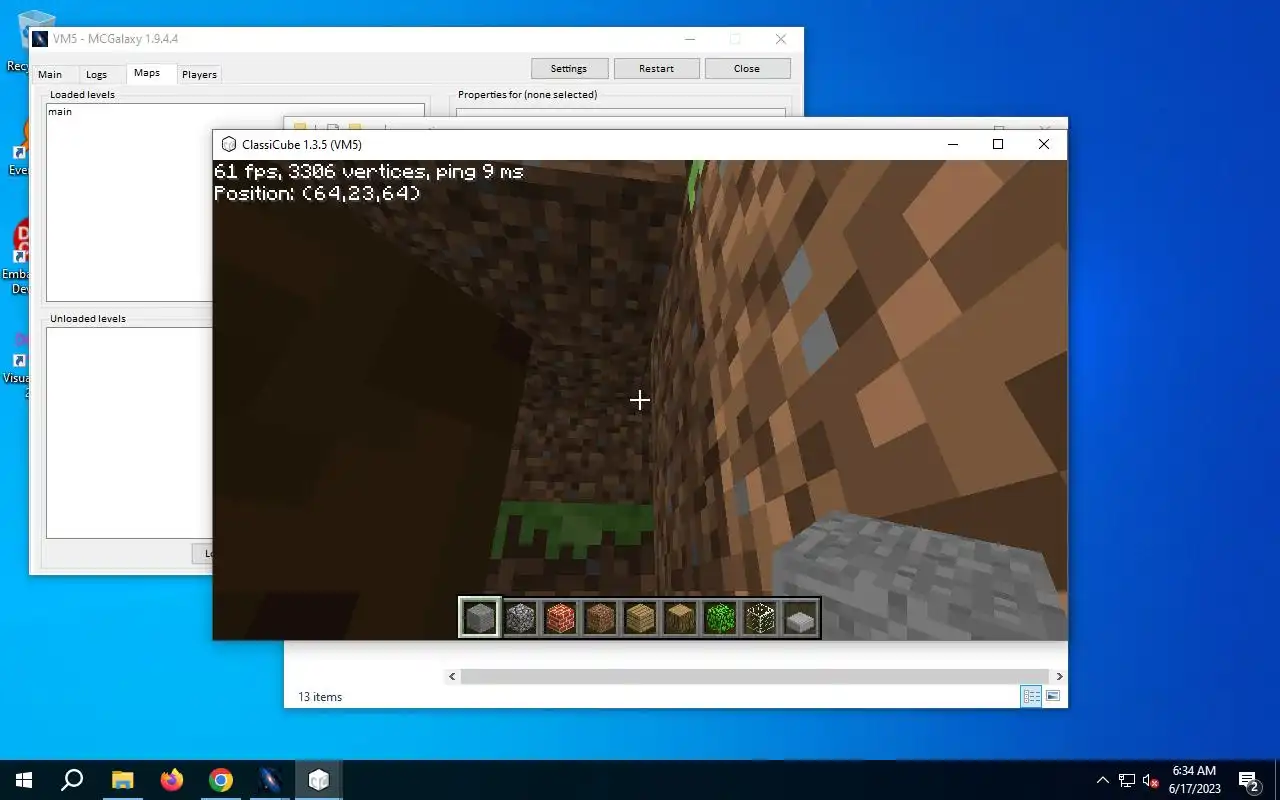Click the Explorer horizontal scrollbar track
The height and width of the screenshot is (800, 1280).
[x=755, y=677]
